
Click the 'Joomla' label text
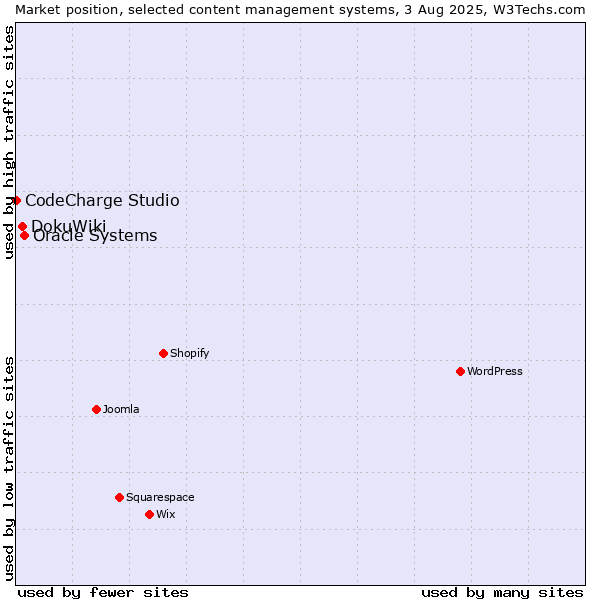[121, 409]
